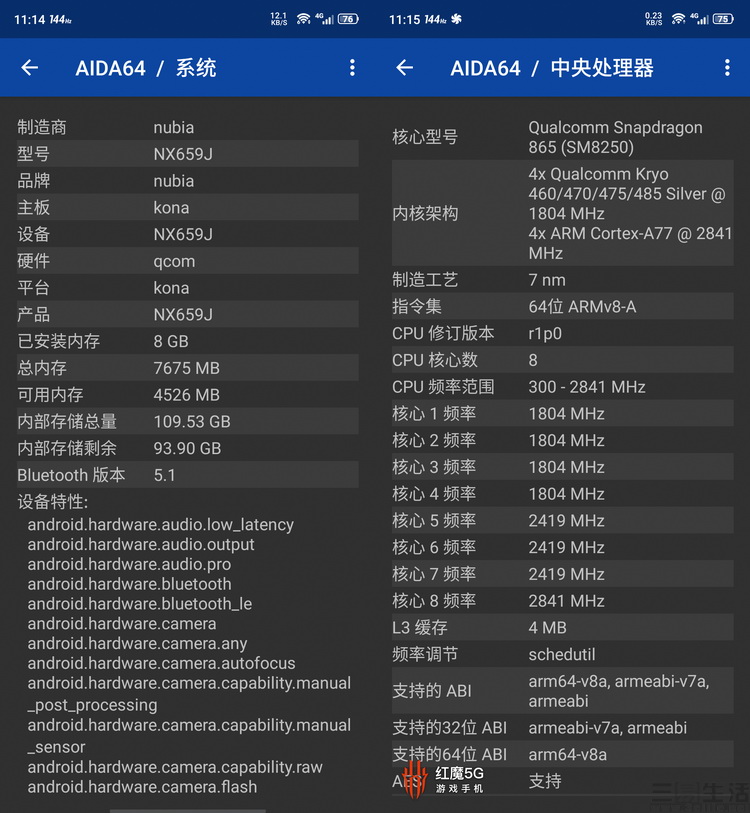Select the 核心 1 频率 row
Screen dimensions: 750x813
point(563,413)
